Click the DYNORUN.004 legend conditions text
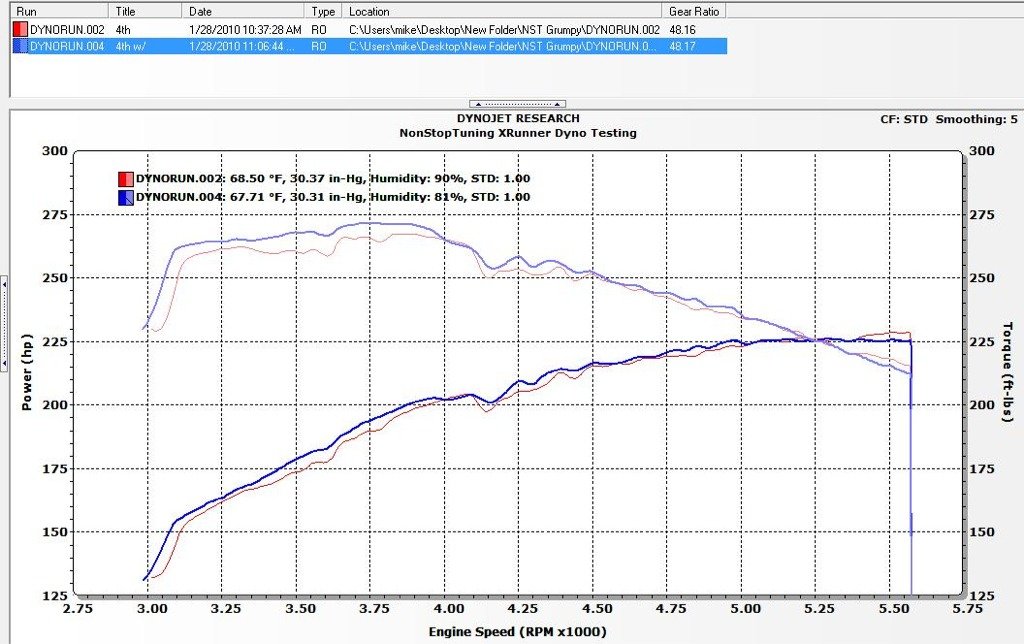 click(x=333, y=197)
